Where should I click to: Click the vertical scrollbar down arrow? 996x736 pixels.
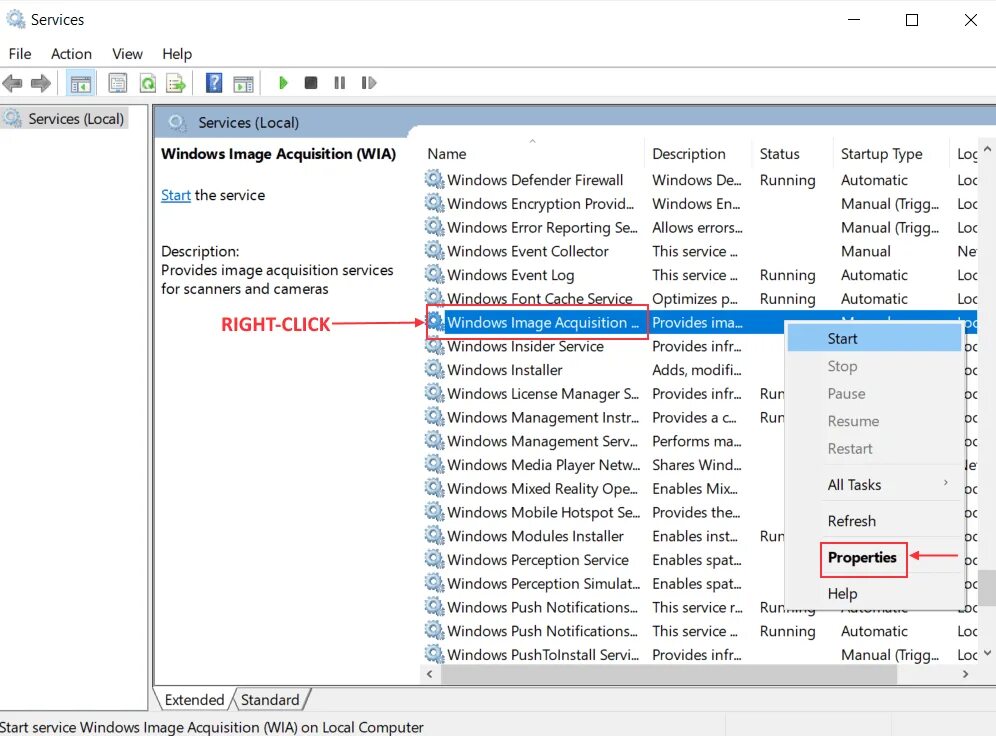pyautogui.click(x=987, y=653)
